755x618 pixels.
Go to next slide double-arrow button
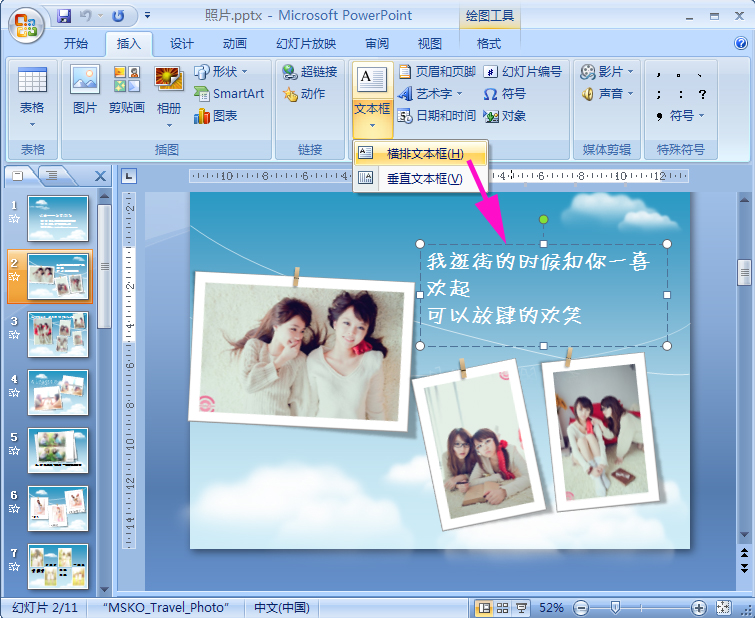click(744, 568)
